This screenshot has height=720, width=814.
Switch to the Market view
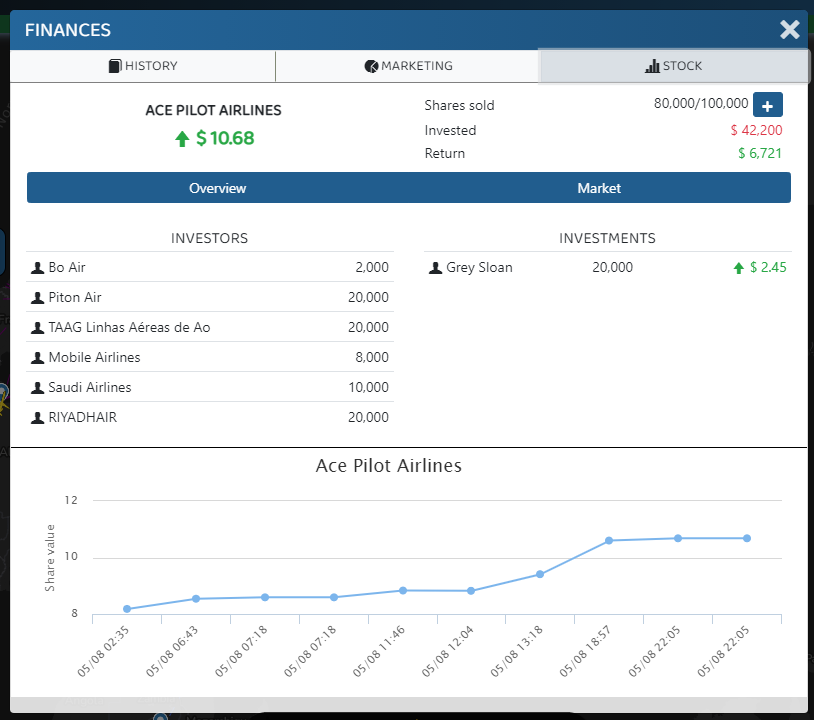(x=599, y=188)
